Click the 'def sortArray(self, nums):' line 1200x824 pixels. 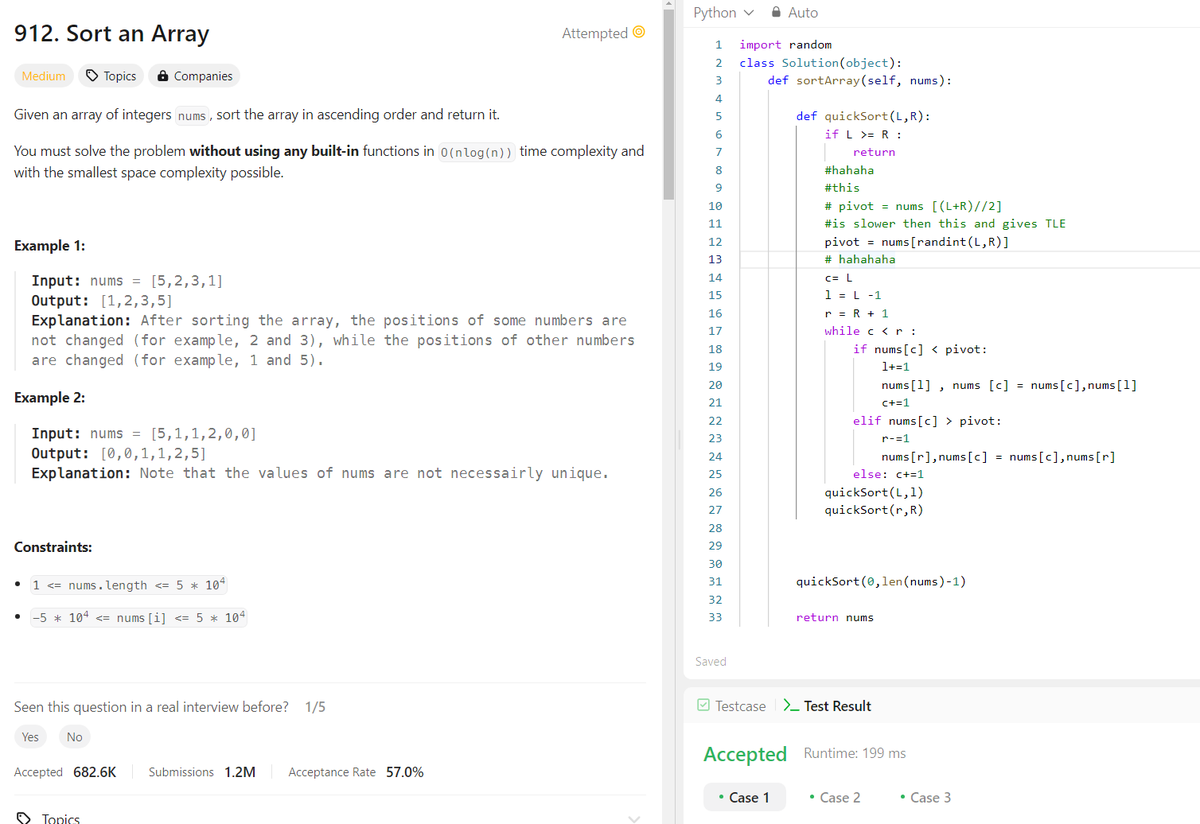tap(859, 81)
